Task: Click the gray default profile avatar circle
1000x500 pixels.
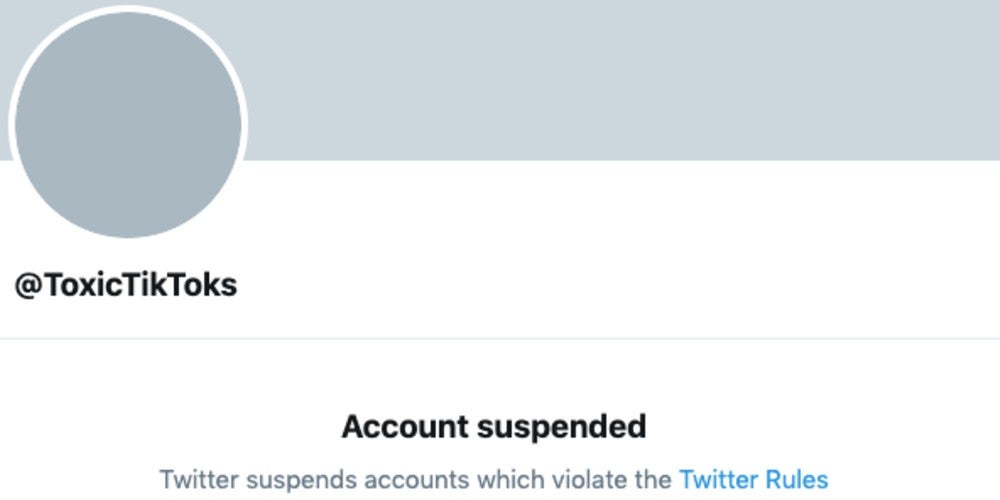Action: (x=128, y=124)
